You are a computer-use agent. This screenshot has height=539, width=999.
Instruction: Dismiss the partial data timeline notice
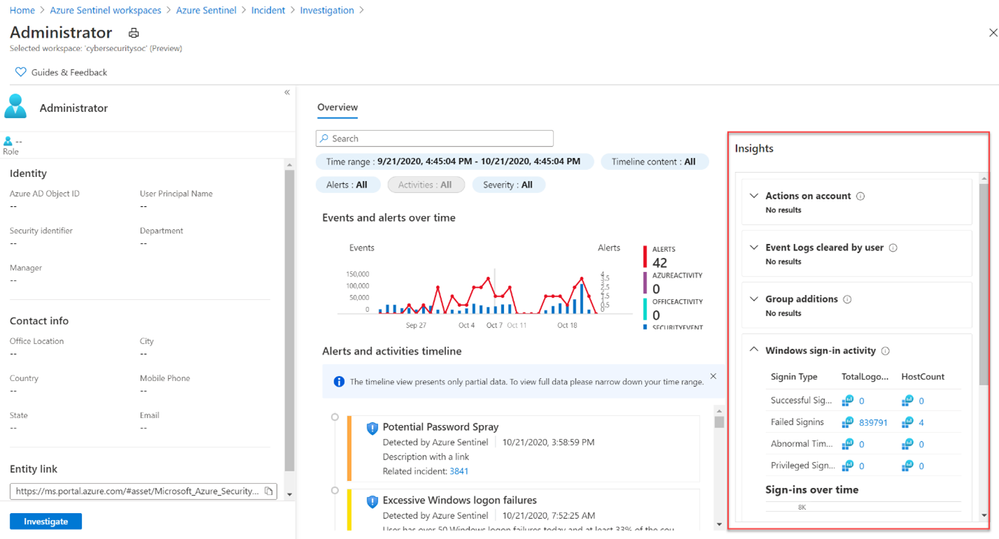click(713, 376)
